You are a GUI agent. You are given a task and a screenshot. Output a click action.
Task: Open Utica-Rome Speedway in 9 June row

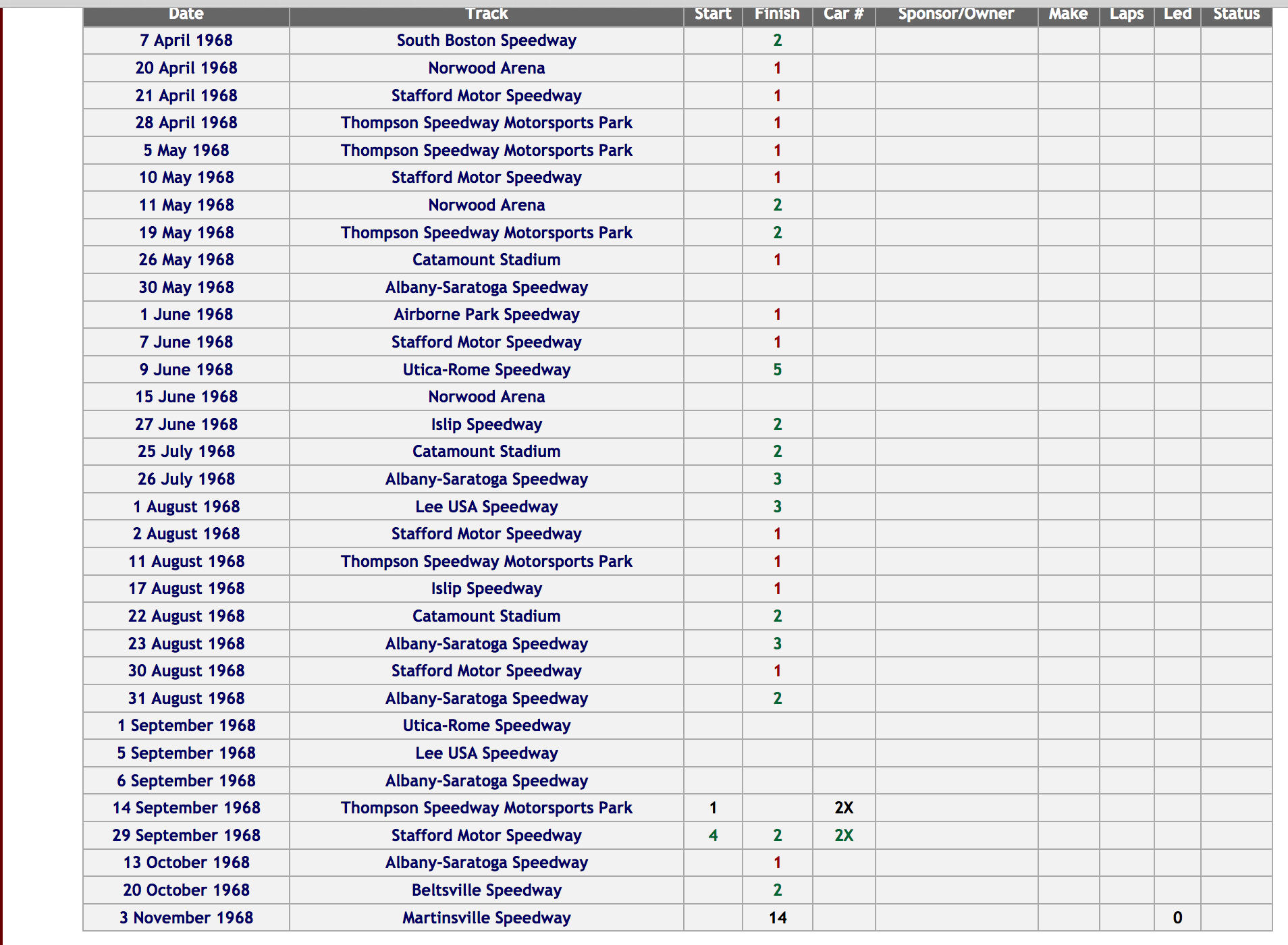tap(486, 370)
